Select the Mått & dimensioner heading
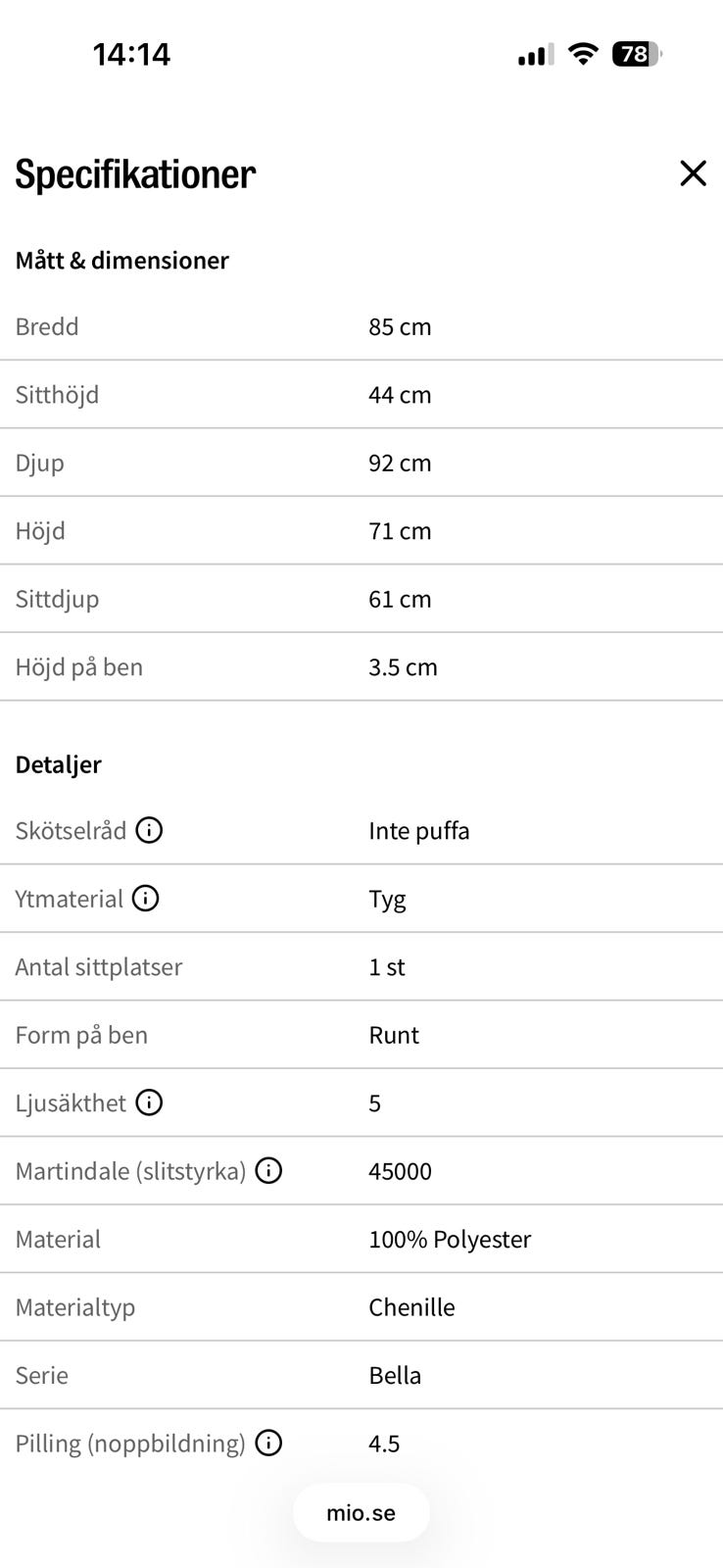Viewport: 723px width, 1568px height. 121,260
